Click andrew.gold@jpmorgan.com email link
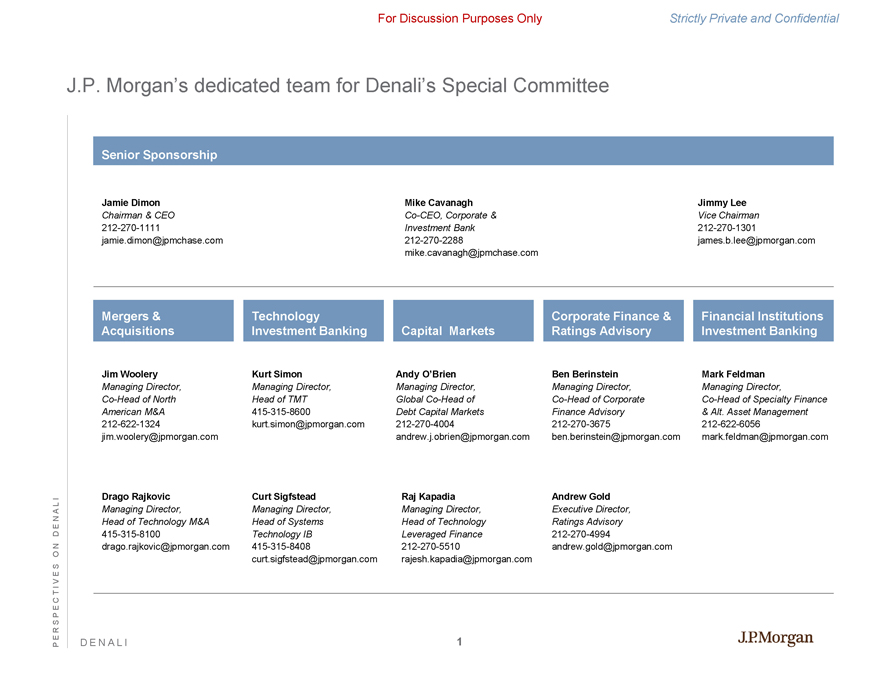The width and height of the screenshot is (880, 680). 611,546
